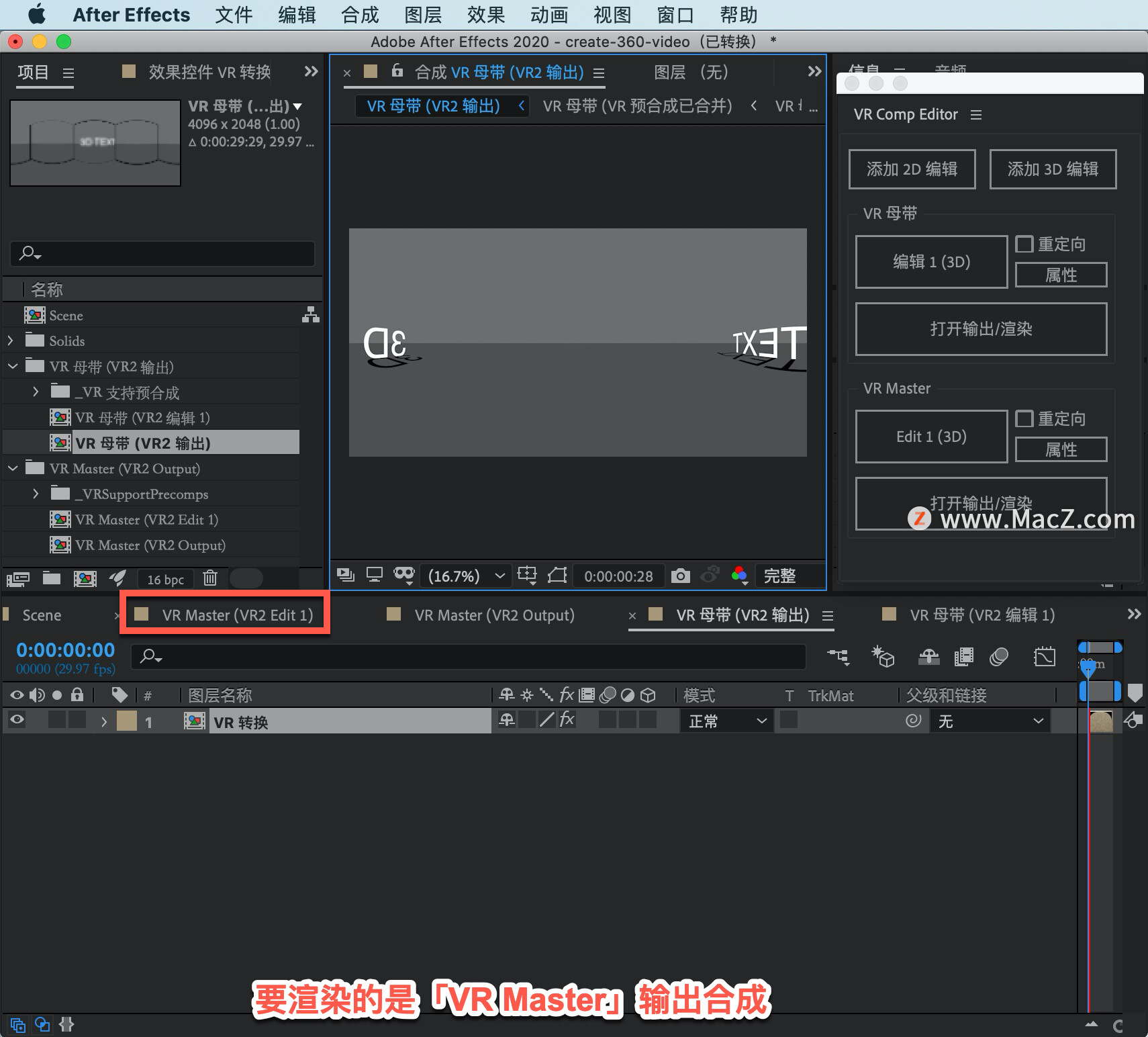Click the project search field
Viewport: 1148px width, 1037px height.
(162, 254)
